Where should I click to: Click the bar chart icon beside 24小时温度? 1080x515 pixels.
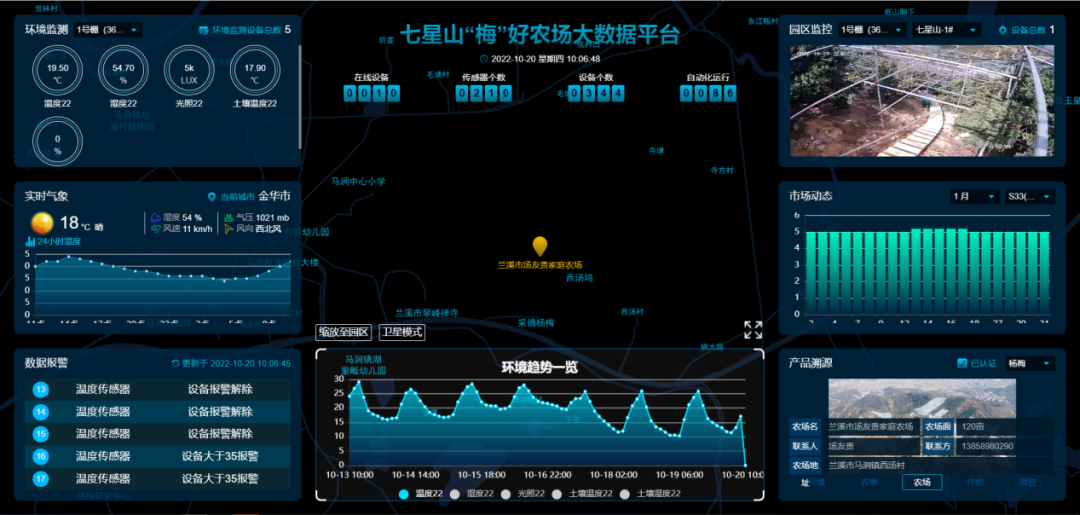coord(30,241)
